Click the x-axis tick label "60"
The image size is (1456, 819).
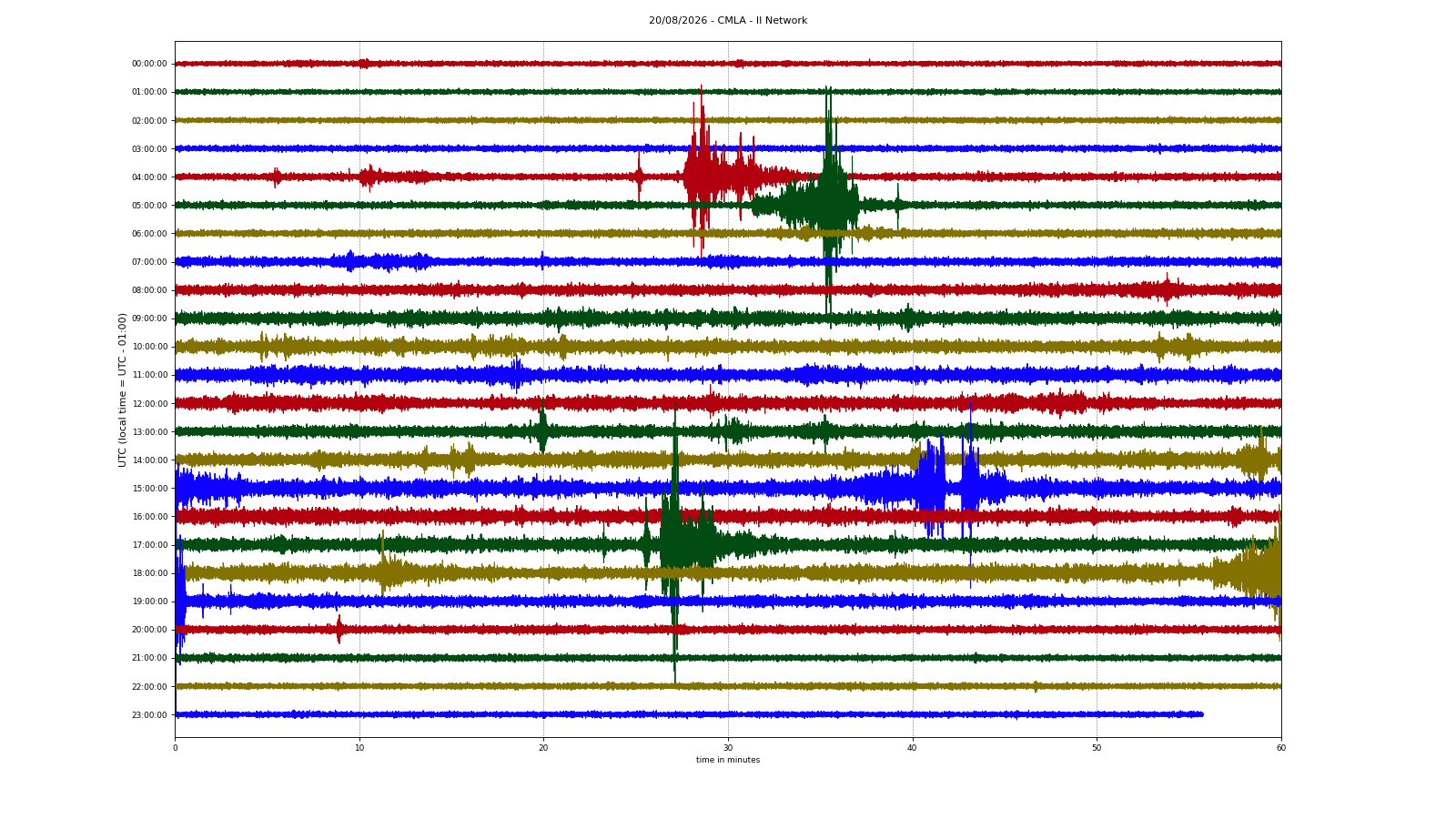pos(1281,748)
